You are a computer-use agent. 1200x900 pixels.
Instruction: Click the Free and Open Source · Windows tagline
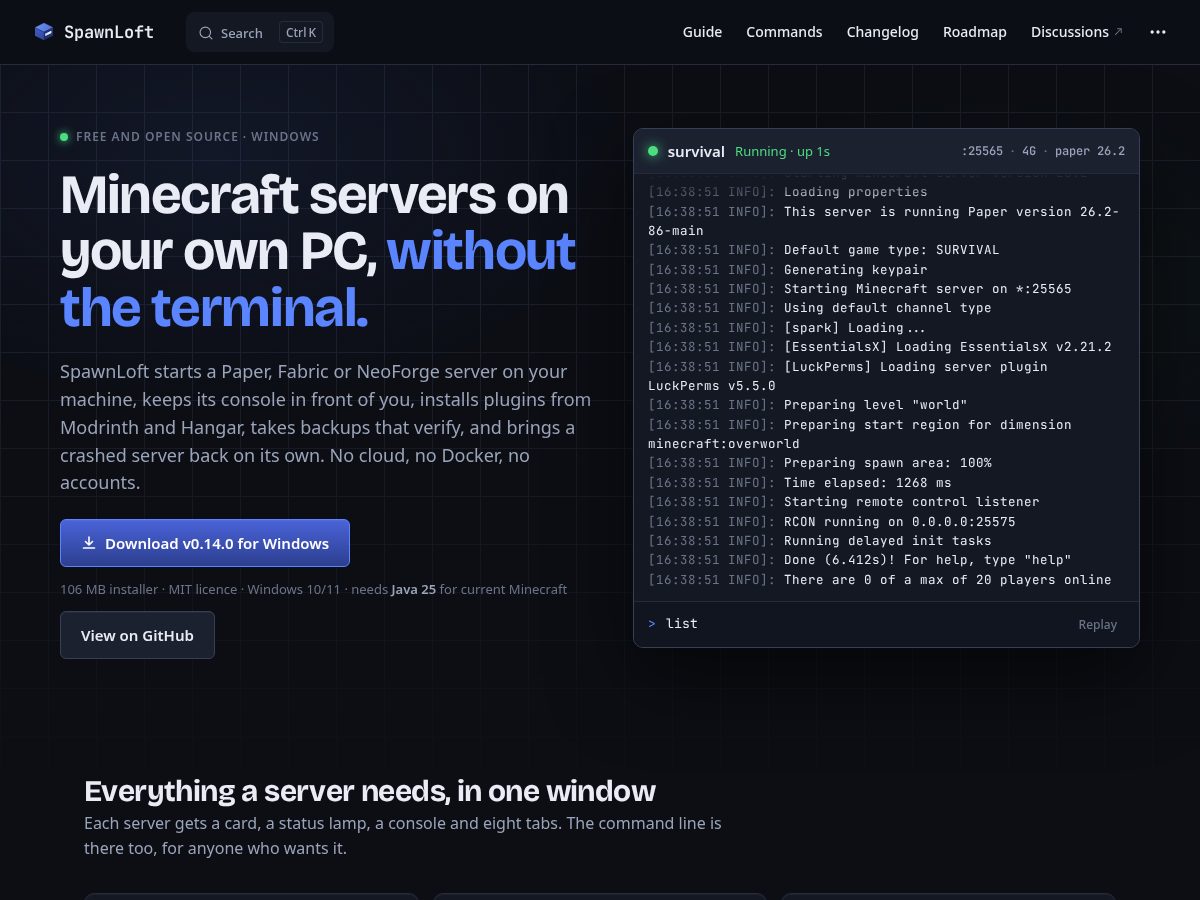197,137
